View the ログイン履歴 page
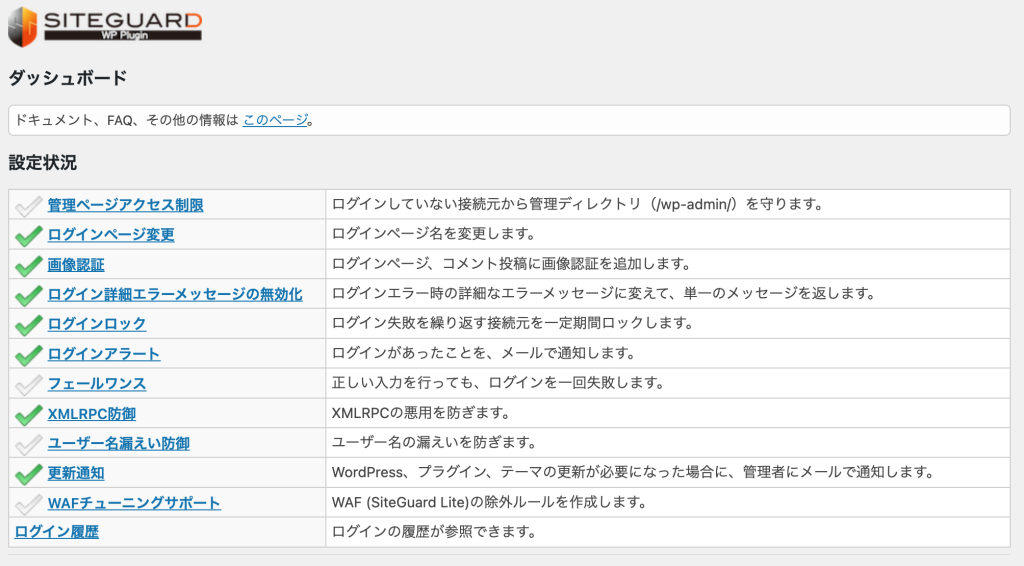Image resolution: width=1024 pixels, height=566 pixels. click(x=56, y=532)
